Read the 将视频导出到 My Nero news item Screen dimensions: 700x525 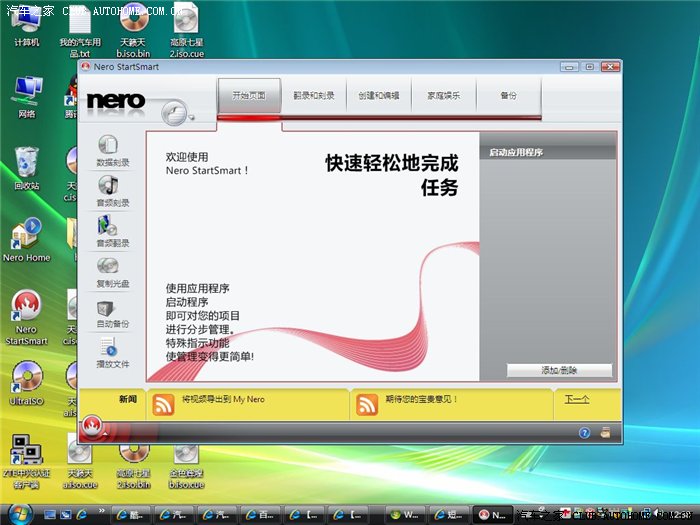click(223, 399)
